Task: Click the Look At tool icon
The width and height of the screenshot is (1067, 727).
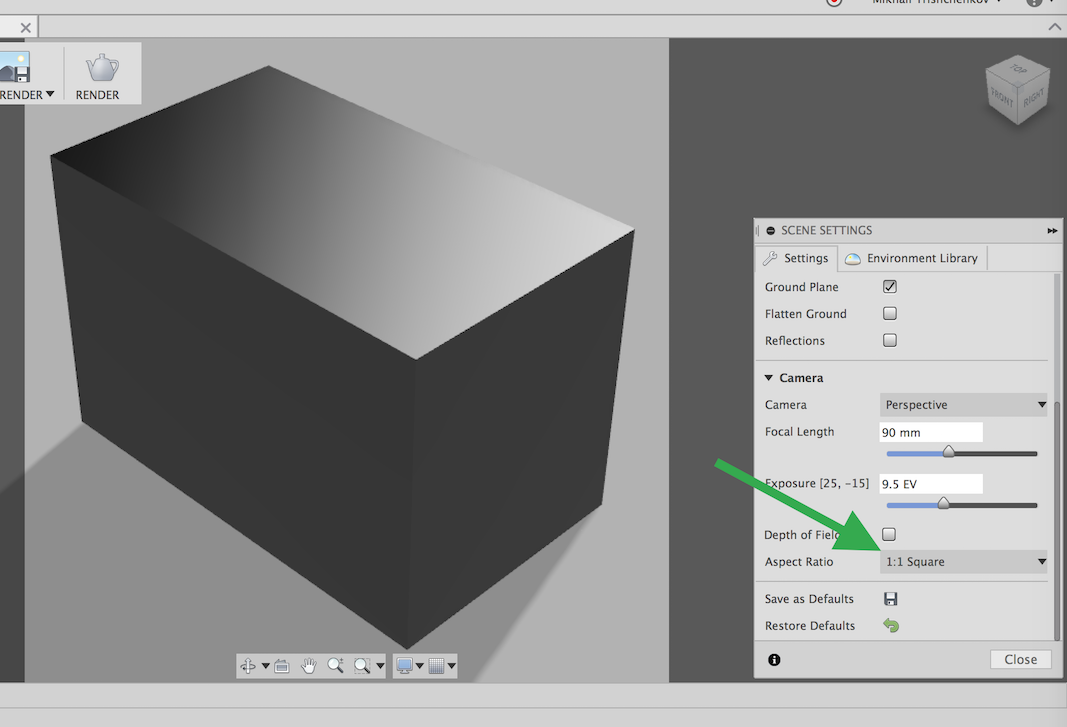Action: tap(281, 665)
